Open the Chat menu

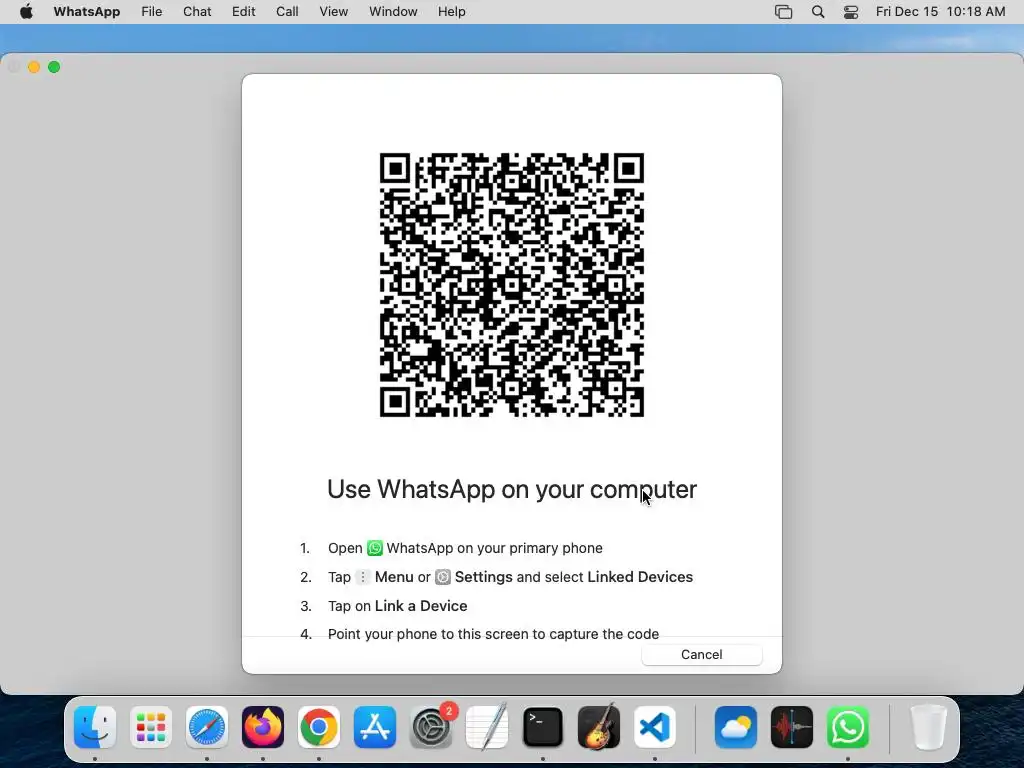click(x=197, y=12)
